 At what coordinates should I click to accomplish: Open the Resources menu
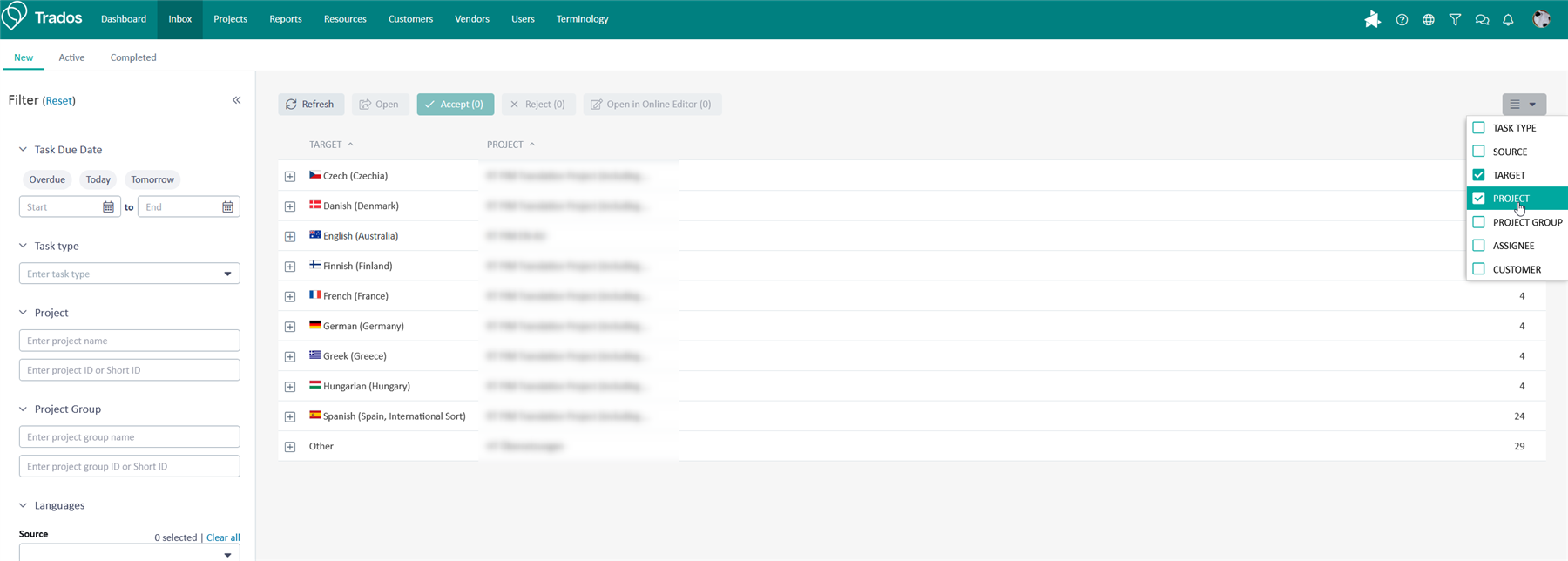[345, 19]
